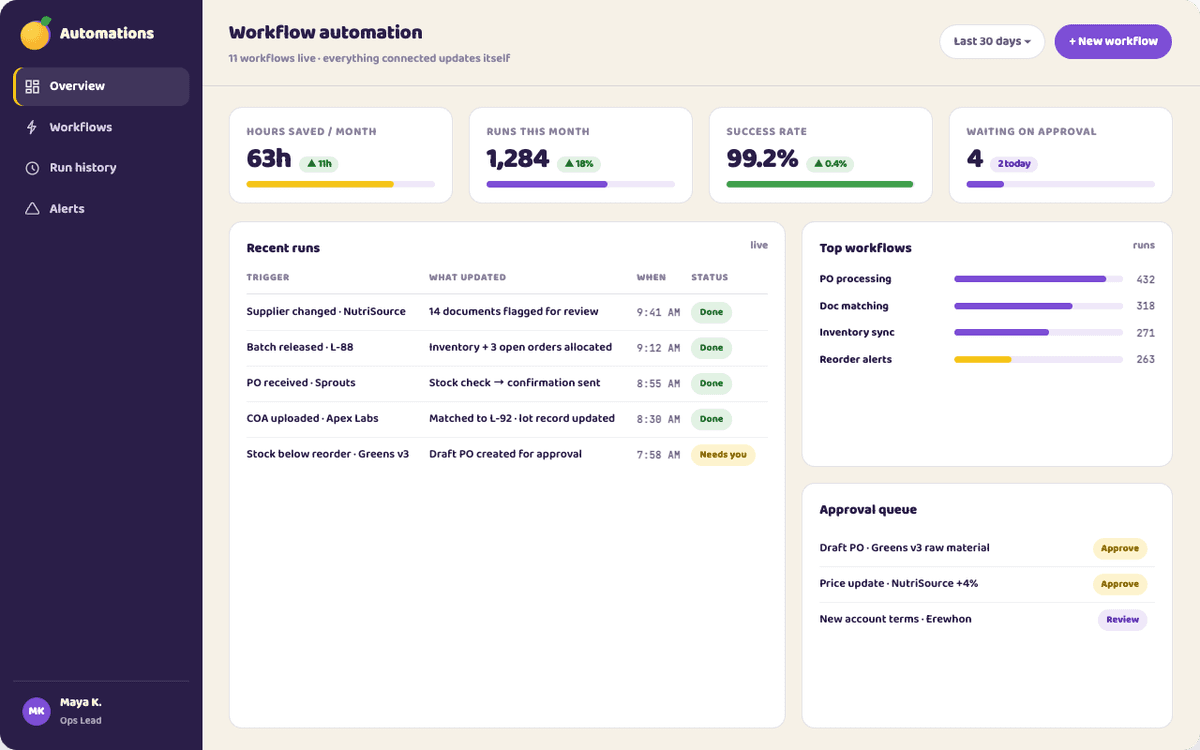Approve the NutriSource +4% price update

click(1120, 584)
